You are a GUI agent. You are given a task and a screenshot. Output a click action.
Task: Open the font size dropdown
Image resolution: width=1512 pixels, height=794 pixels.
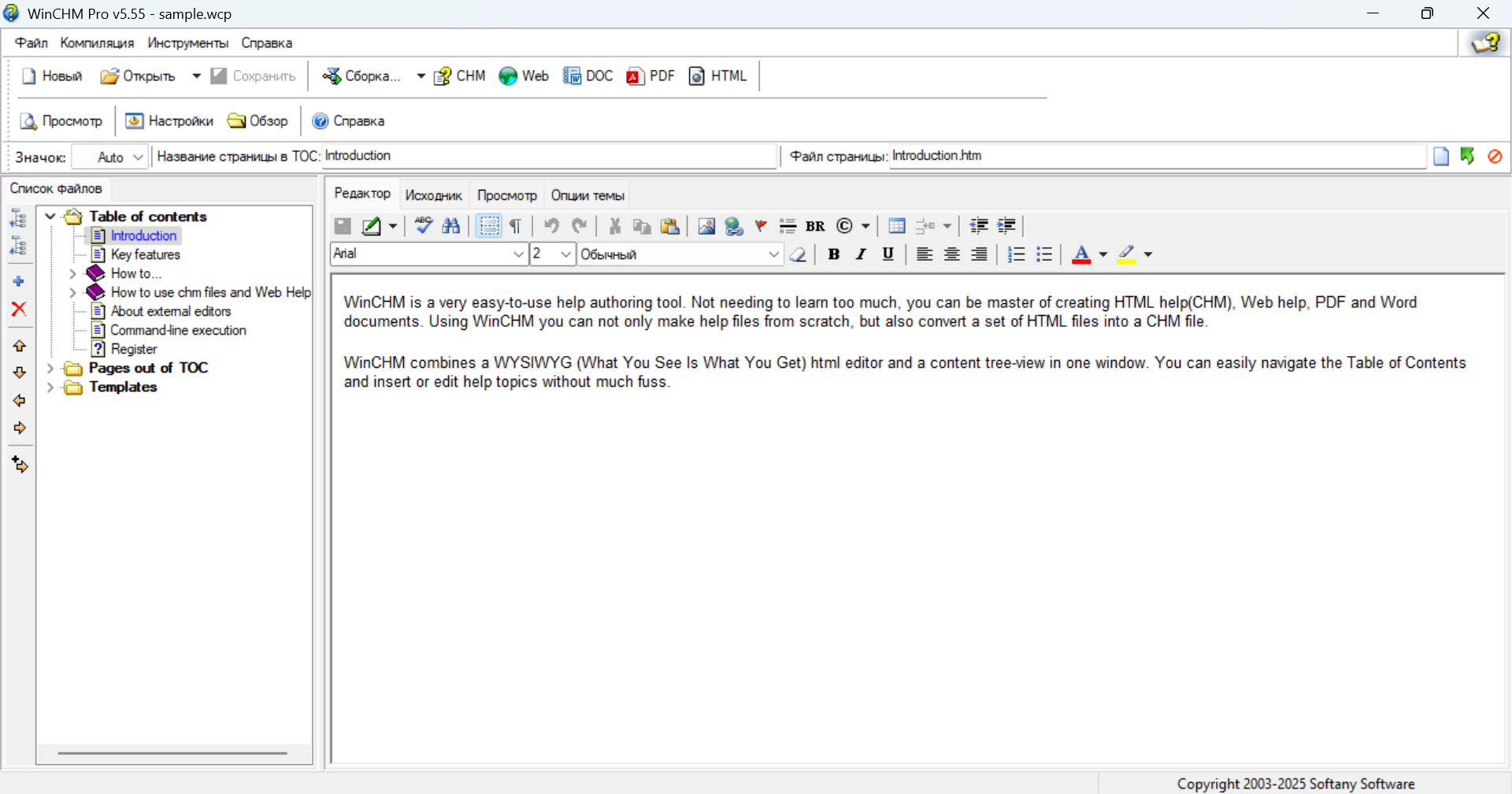pyautogui.click(x=565, y=254)
